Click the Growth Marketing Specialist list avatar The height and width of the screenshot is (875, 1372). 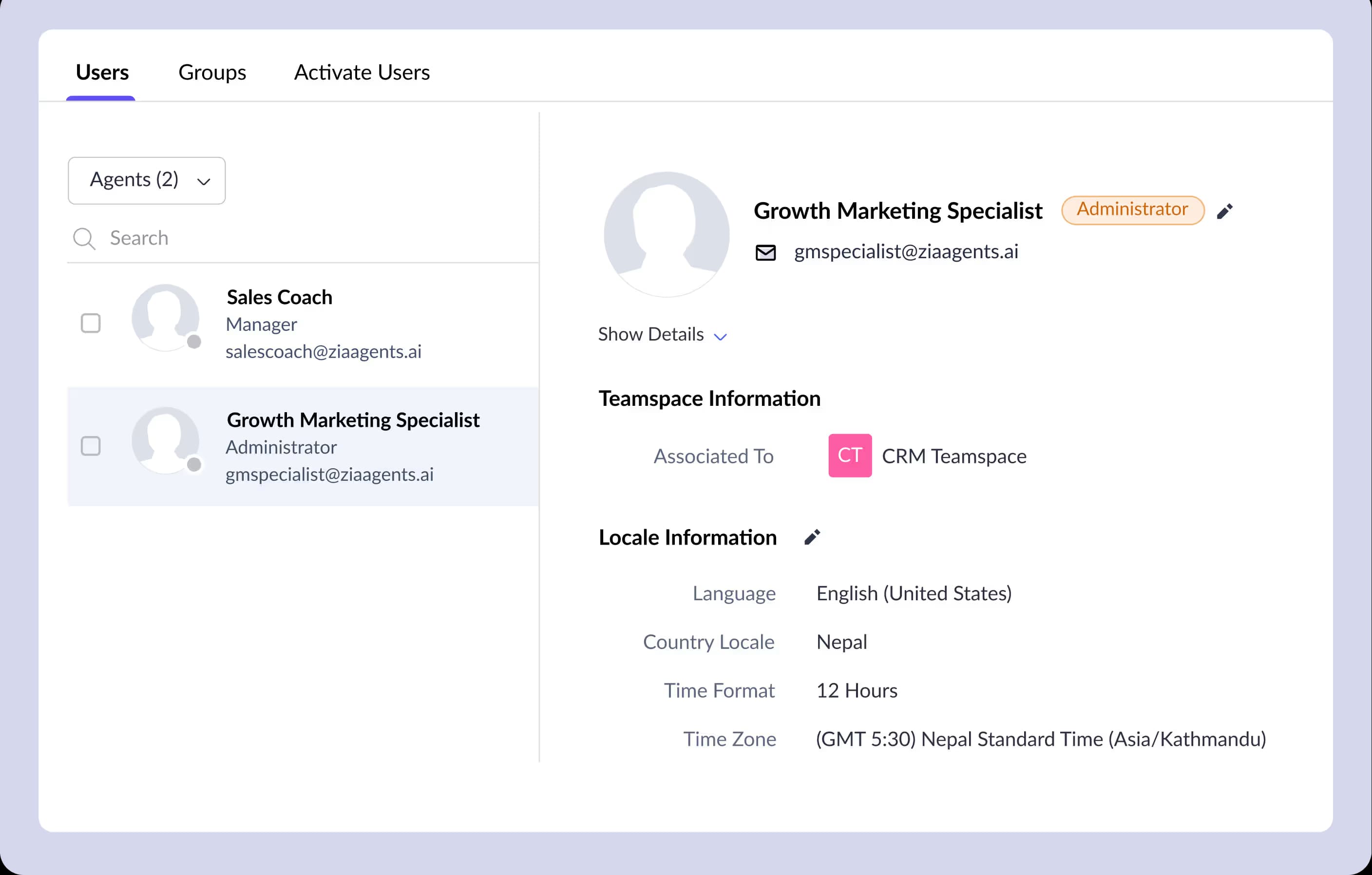coord(165,440)
